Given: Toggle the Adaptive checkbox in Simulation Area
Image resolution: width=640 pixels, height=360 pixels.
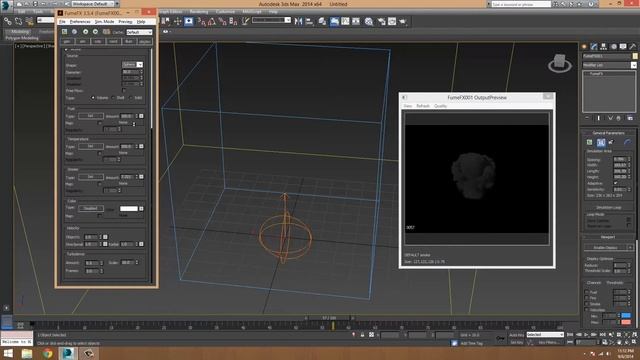Looking at the screenshot, I should [616, 183].
